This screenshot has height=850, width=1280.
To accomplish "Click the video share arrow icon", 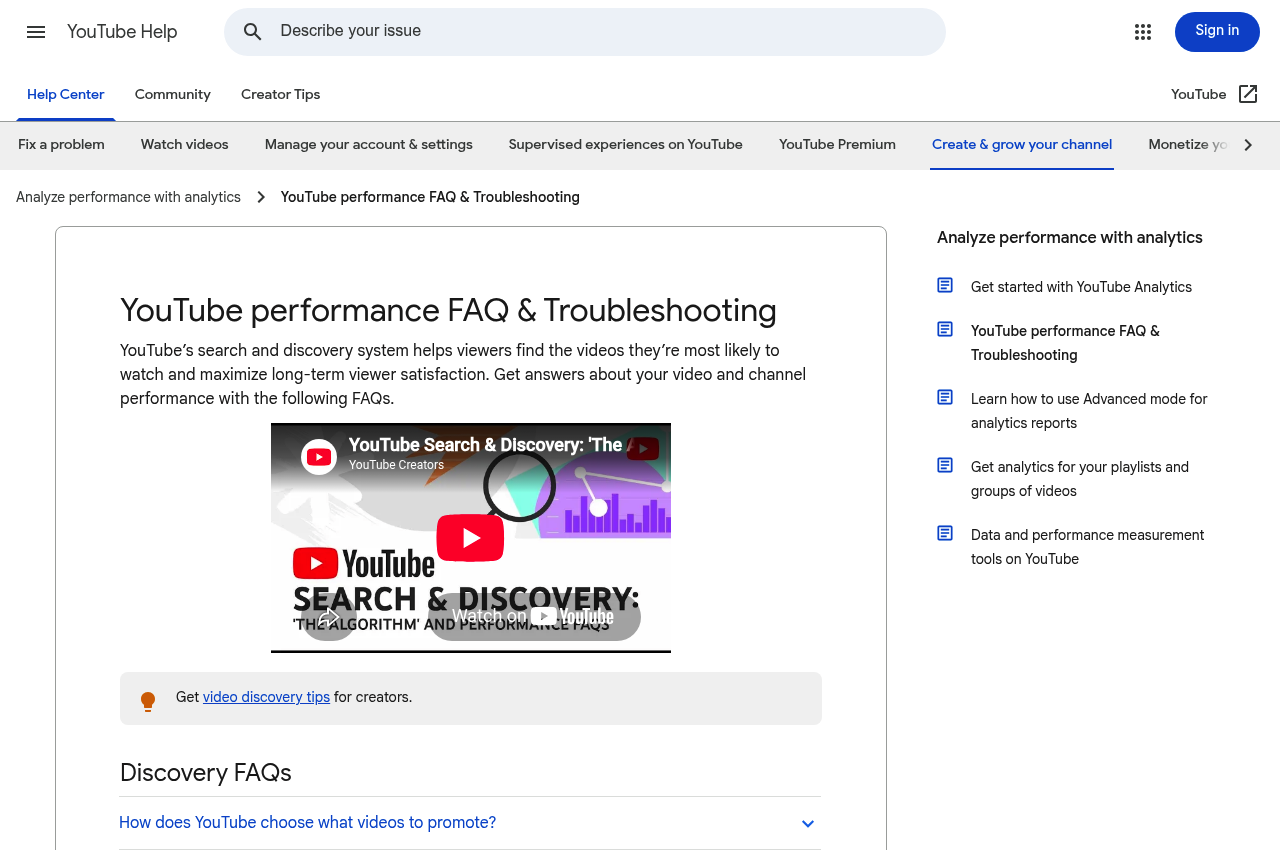I will pyautogui.click(x=328, y=616).
